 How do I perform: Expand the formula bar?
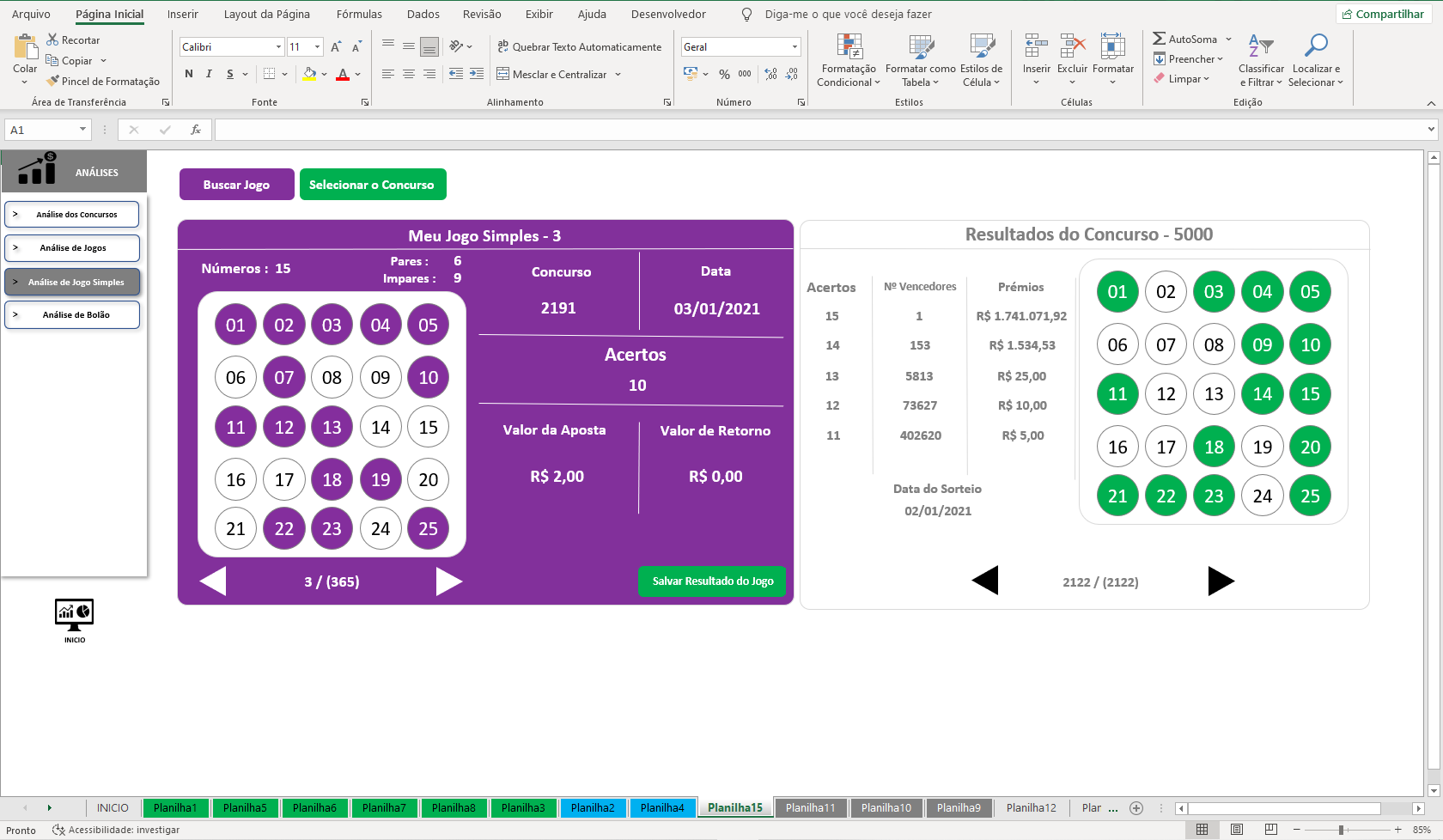coord(1431,130)
